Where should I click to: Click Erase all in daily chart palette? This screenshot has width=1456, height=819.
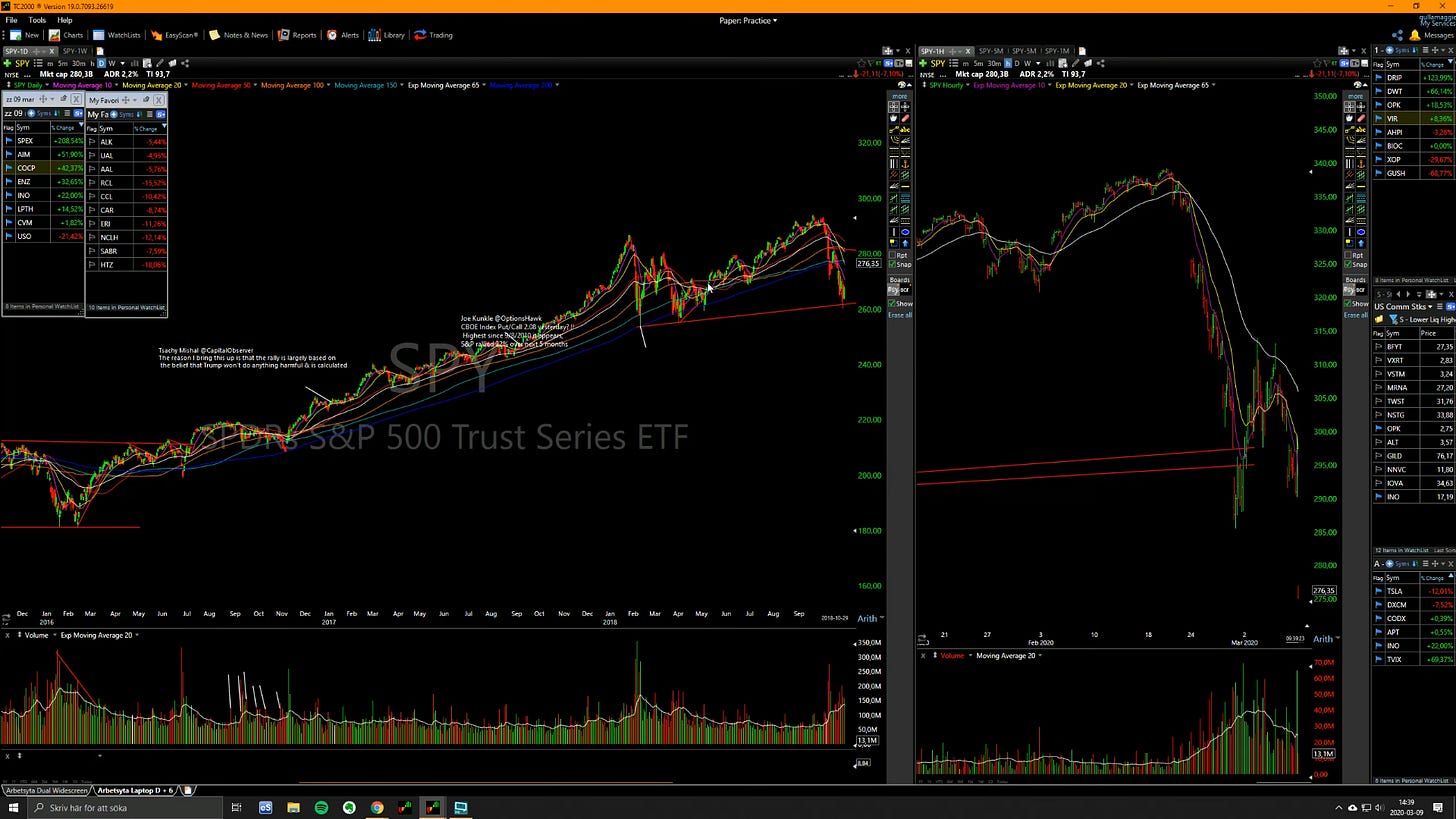pos(900,315)
